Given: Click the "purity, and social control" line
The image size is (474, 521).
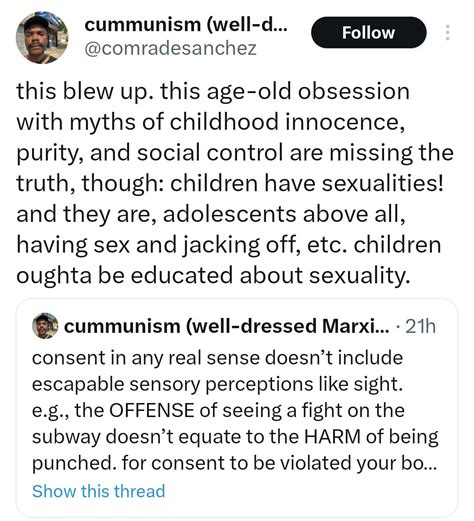Looking at the screenshot, I should [x=235, y=153].
